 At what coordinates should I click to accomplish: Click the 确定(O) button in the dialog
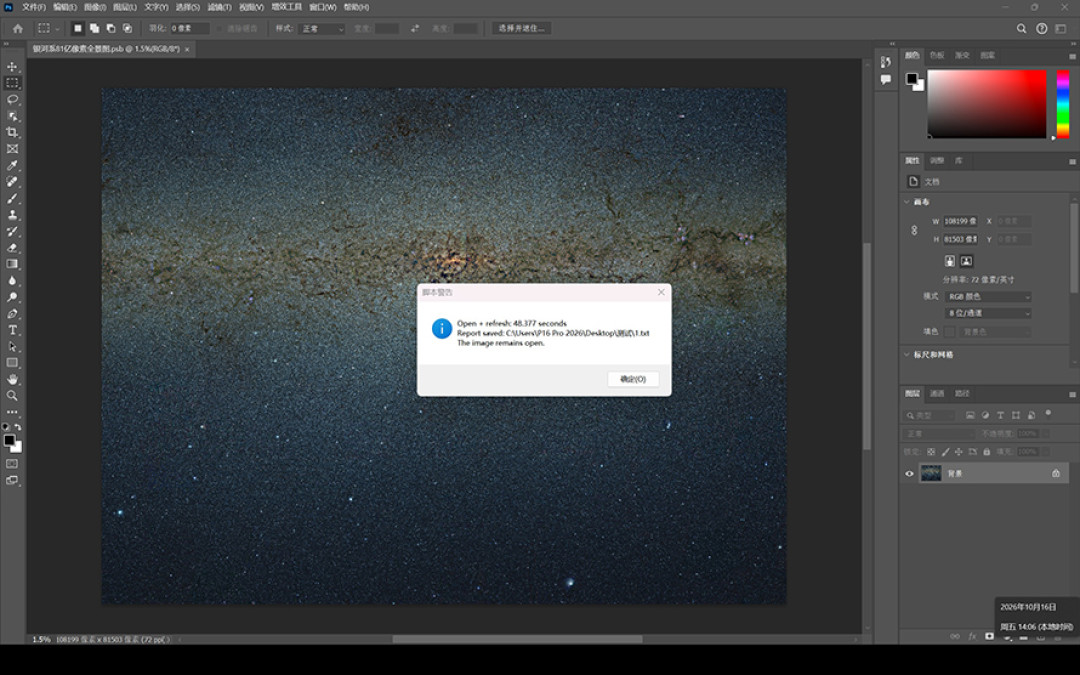click(633, 380)
